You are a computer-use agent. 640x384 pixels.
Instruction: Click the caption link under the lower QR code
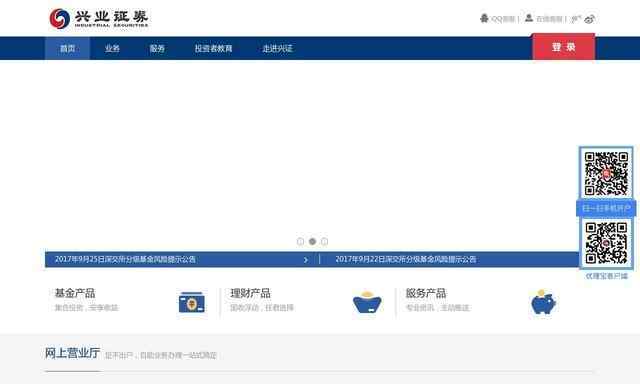pyautogui.click(x=607, y=276)
